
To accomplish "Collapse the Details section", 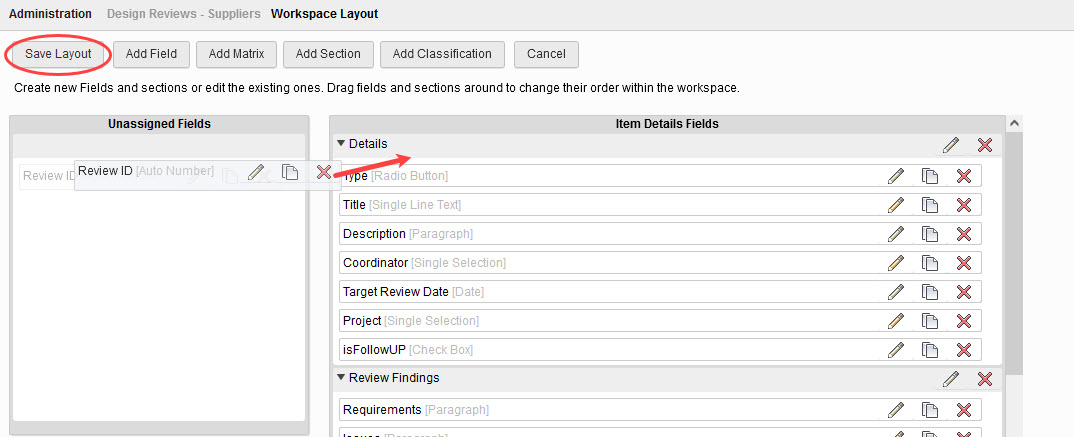I will click(x=341, y=144).
